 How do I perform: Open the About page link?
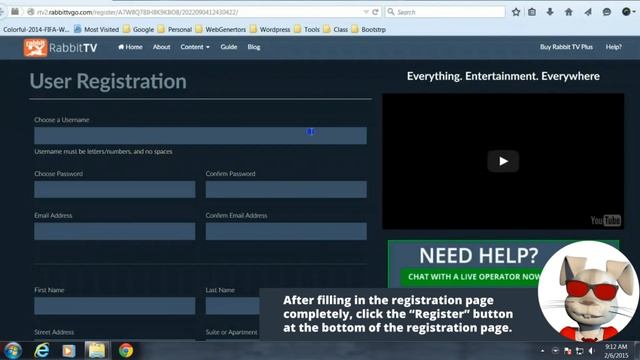pyautogui.click(x=162, y=47)
